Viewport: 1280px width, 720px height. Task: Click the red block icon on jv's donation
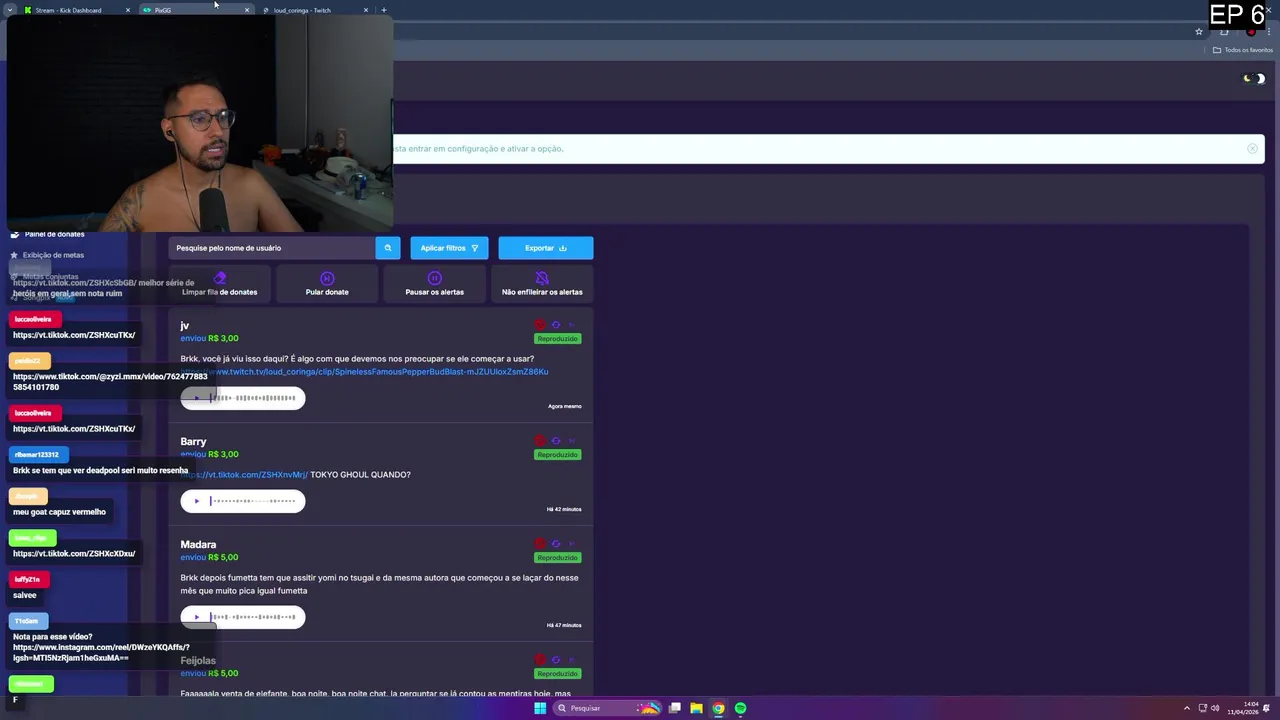point(540,325)
